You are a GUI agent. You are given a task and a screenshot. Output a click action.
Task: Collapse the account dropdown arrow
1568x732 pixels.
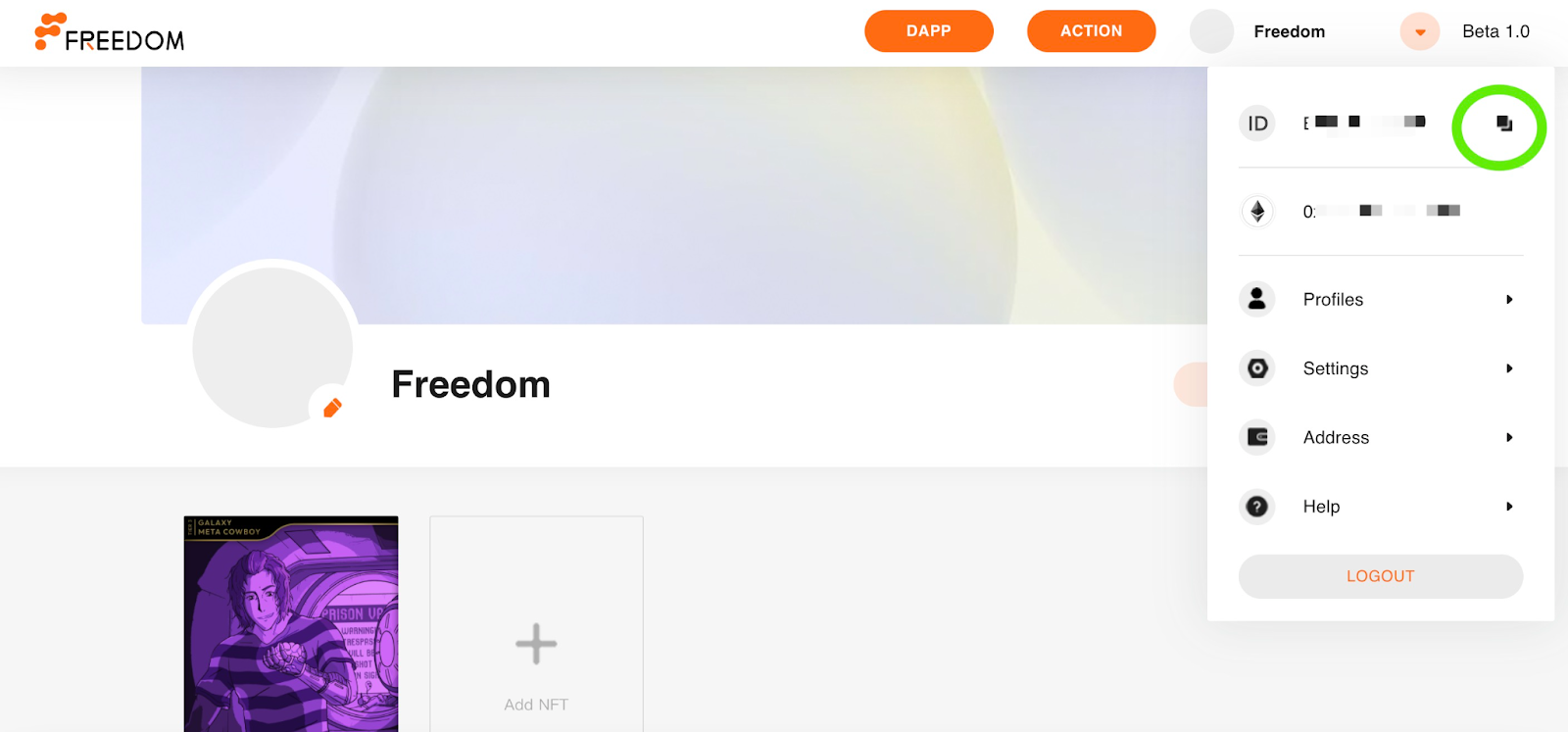(1420, 31)
